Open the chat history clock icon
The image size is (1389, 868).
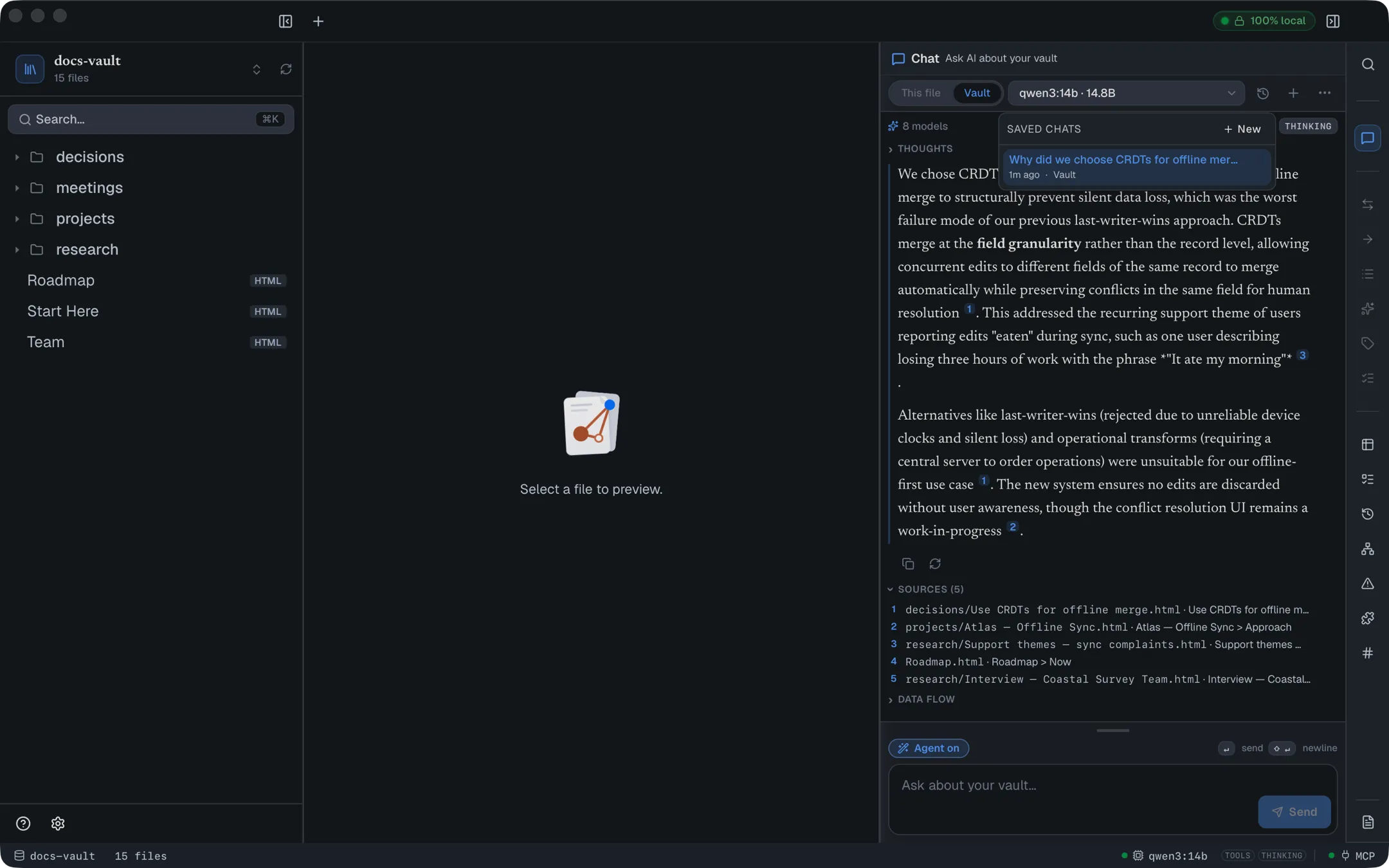coord(1263,93)
